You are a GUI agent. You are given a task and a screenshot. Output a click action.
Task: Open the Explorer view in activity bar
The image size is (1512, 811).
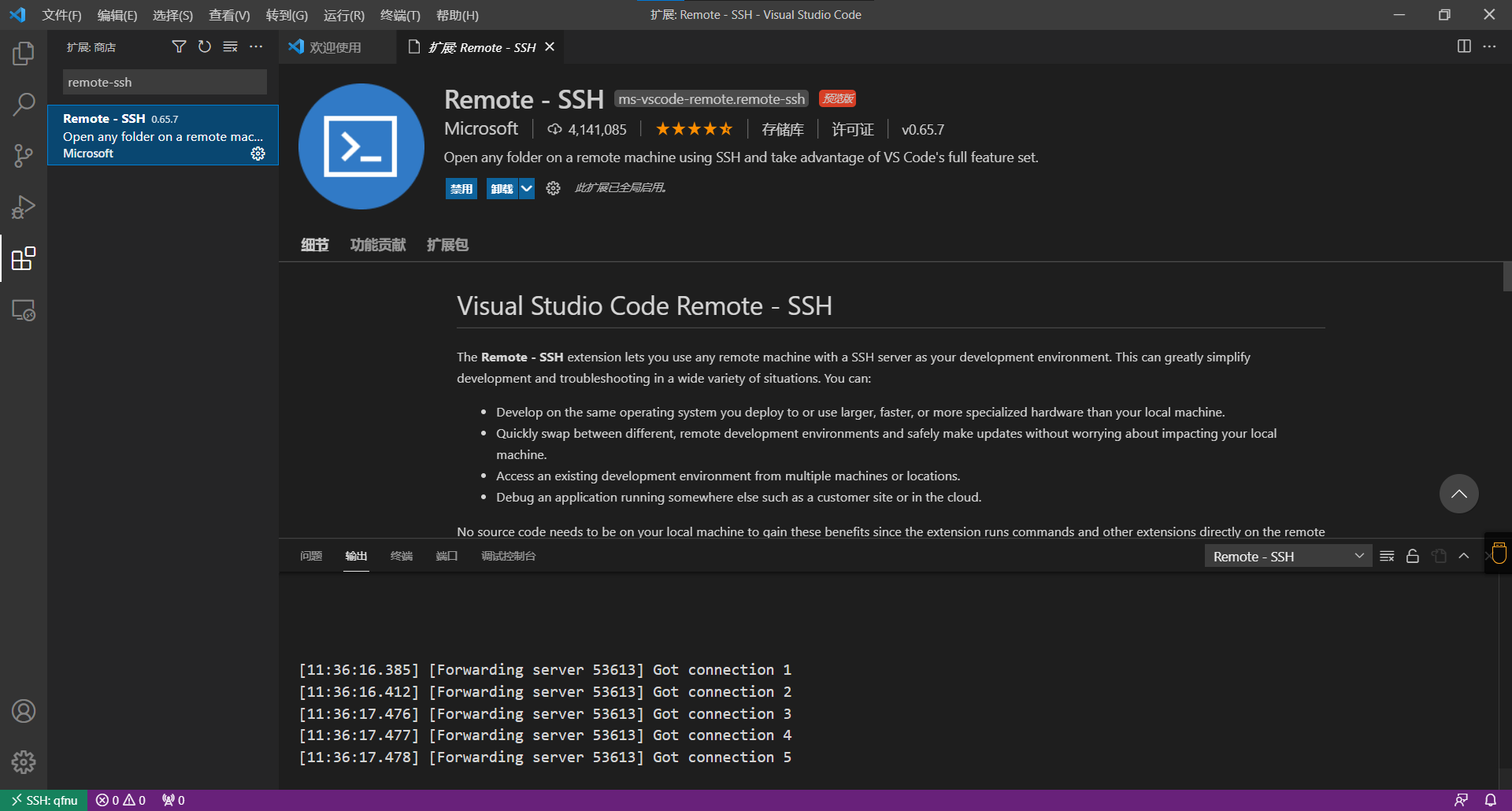[x=24, y=54]
